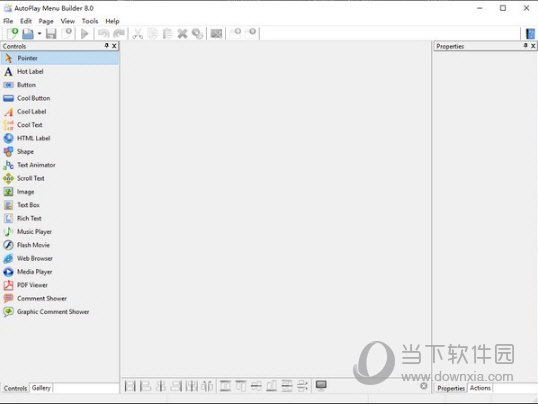This screenshot has height=406, width=538.
Task: Pick the Button control
Action: tap(60, 85)
